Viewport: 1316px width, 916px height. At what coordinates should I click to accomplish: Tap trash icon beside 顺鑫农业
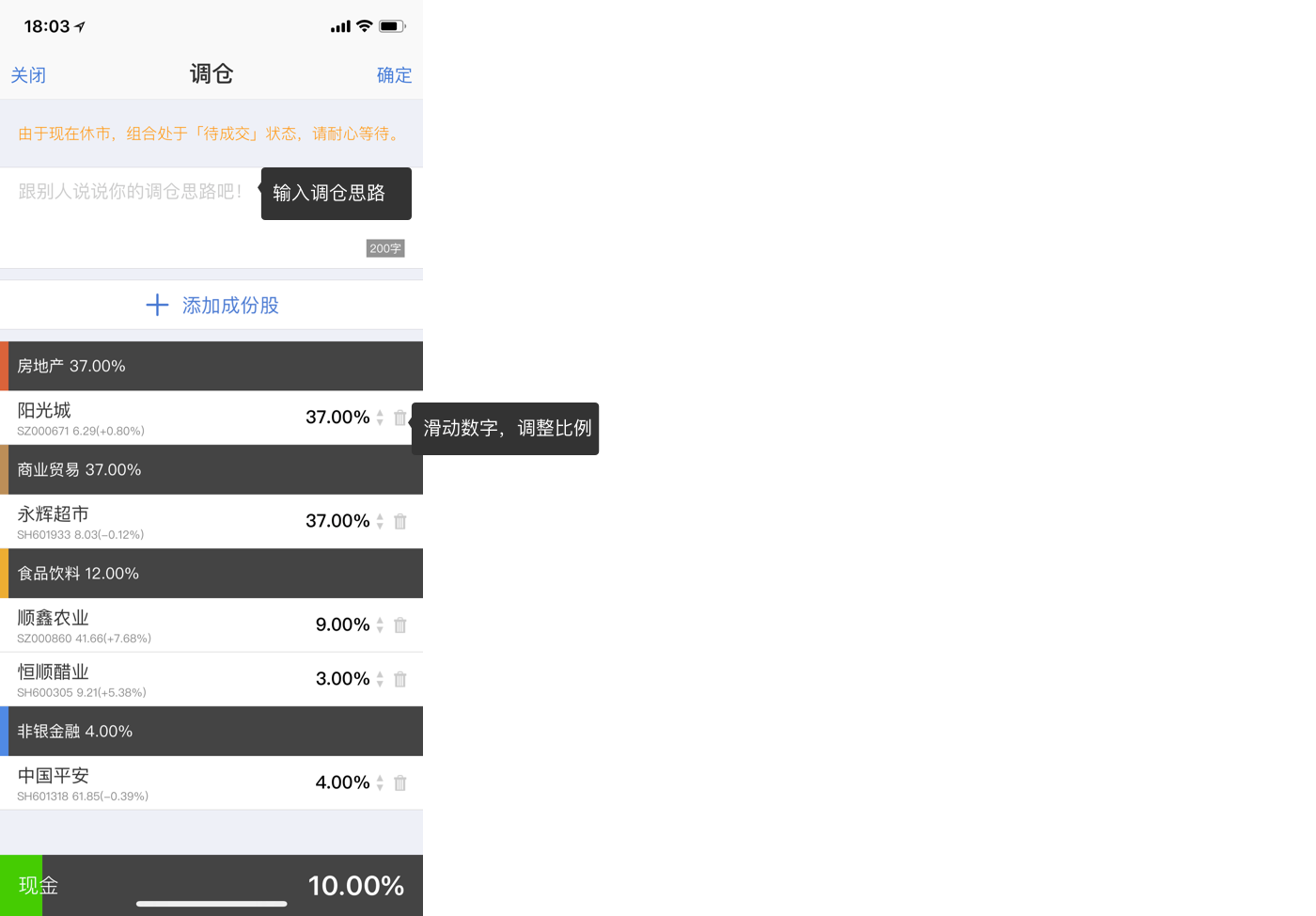click(x=400, y=624)
